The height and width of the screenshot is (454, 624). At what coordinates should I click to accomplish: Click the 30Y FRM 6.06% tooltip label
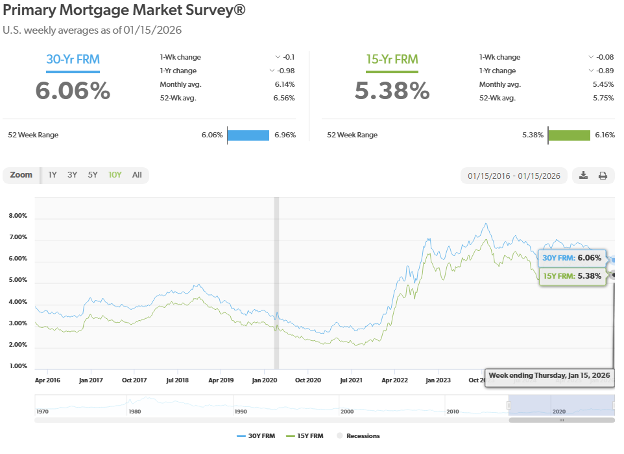point(573,257)
